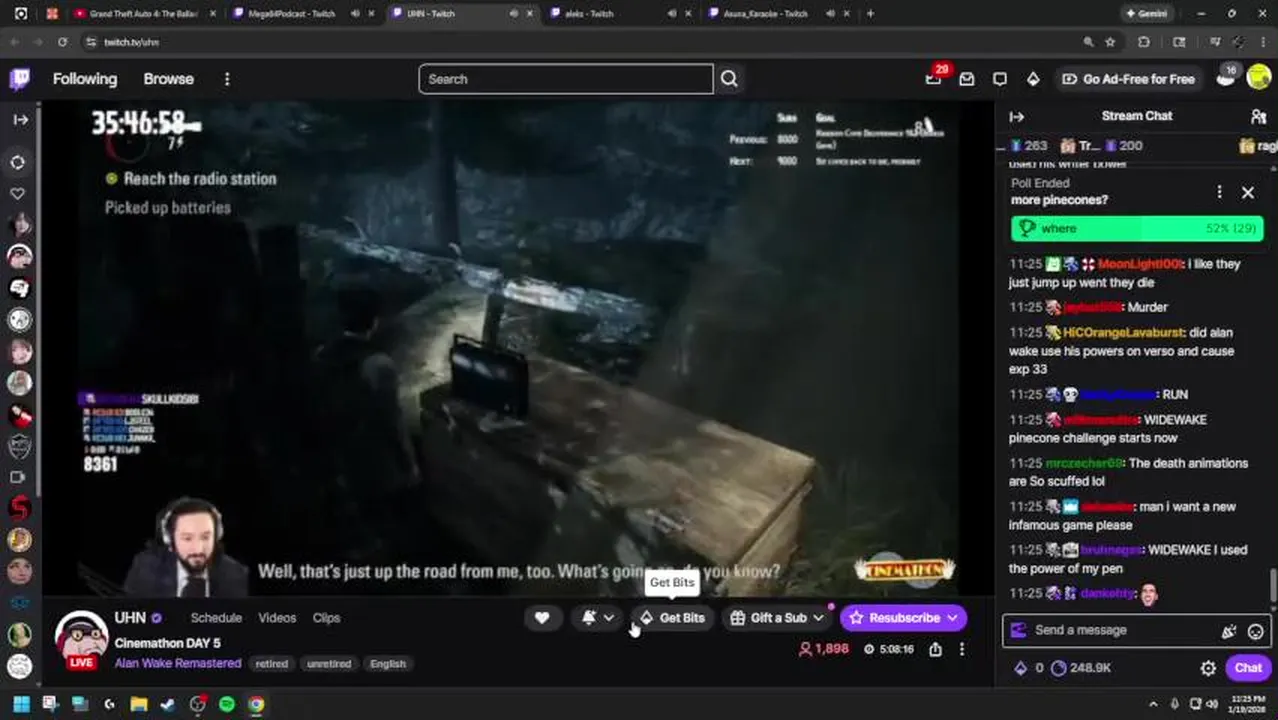The width and height of the screenshot is (1278, 720).
Task: Click the 'retired' stream tag
Action: 271,664
